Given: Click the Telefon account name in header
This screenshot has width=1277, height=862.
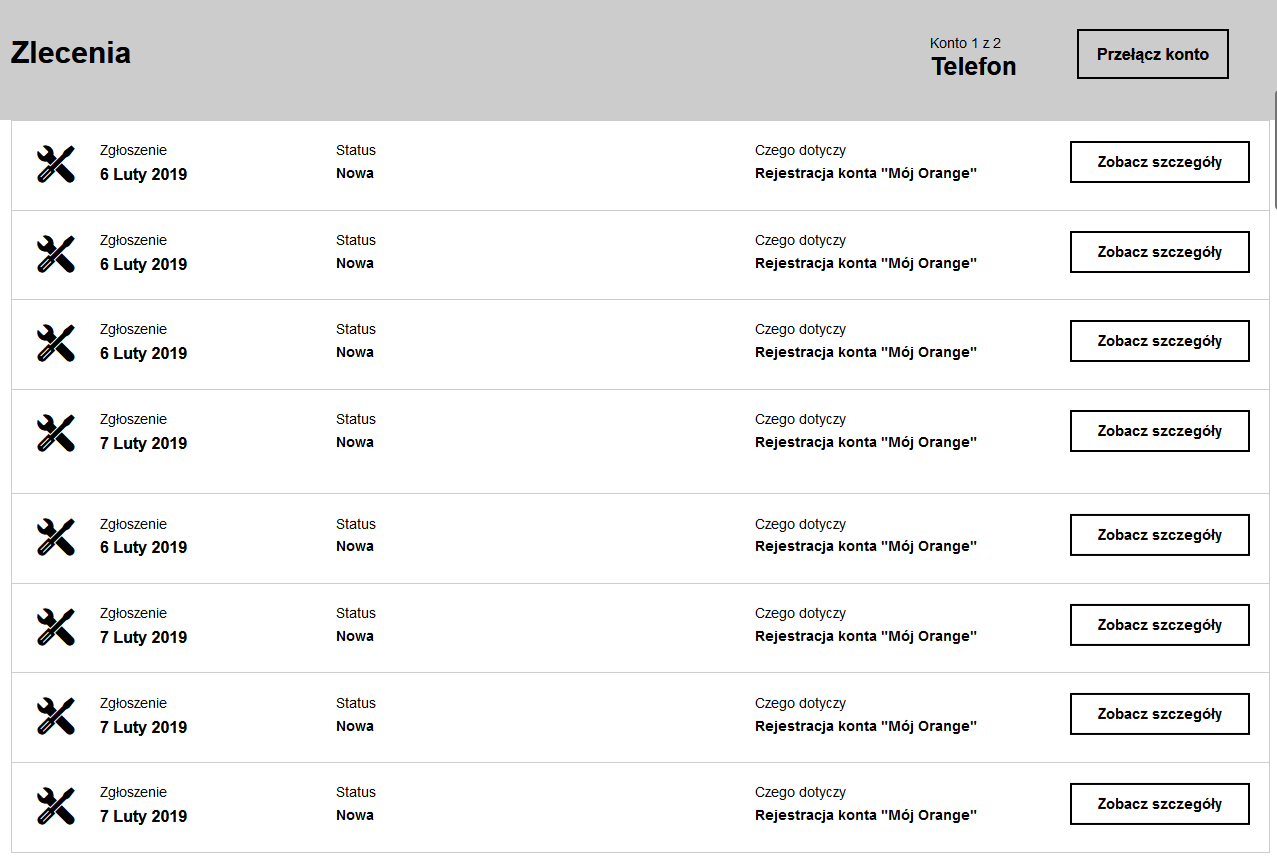Looking at the screenshot, I should (x=973, y=66).
